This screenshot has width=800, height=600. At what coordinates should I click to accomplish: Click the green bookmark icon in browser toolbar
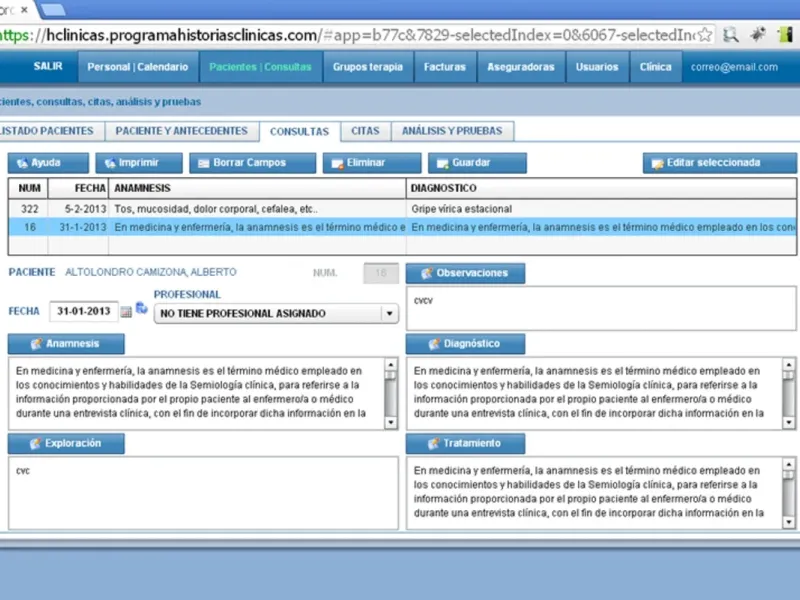click(x=785, y=35)
